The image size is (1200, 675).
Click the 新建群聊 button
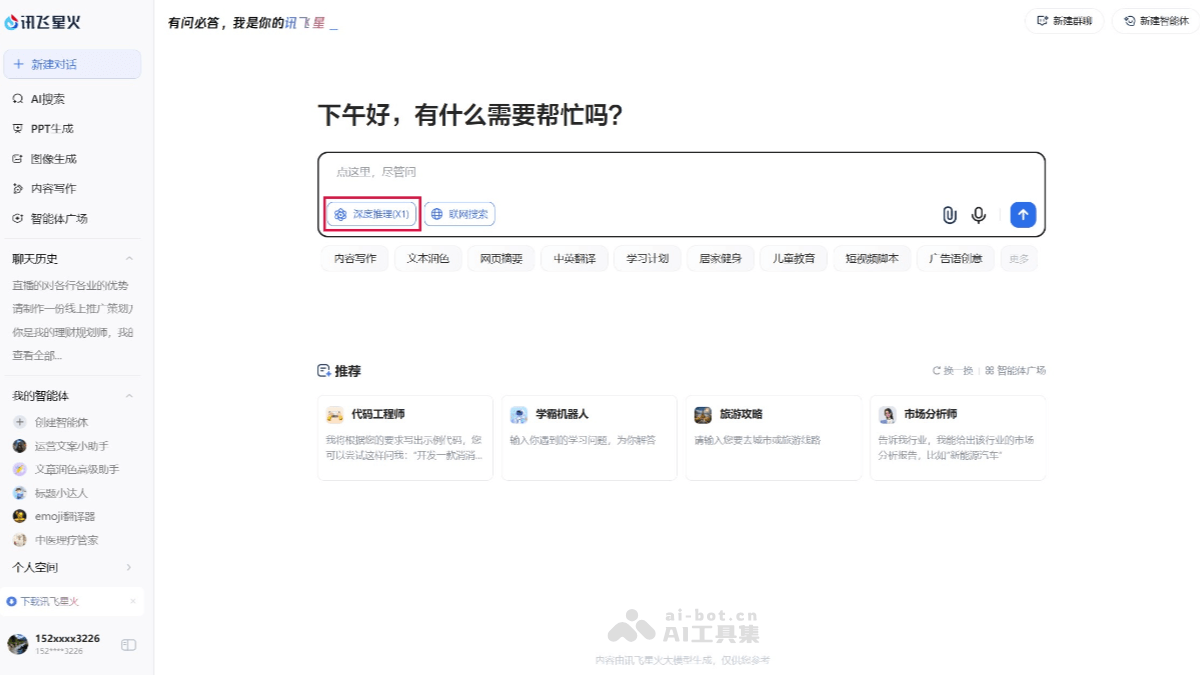[x=1064, y=20]
